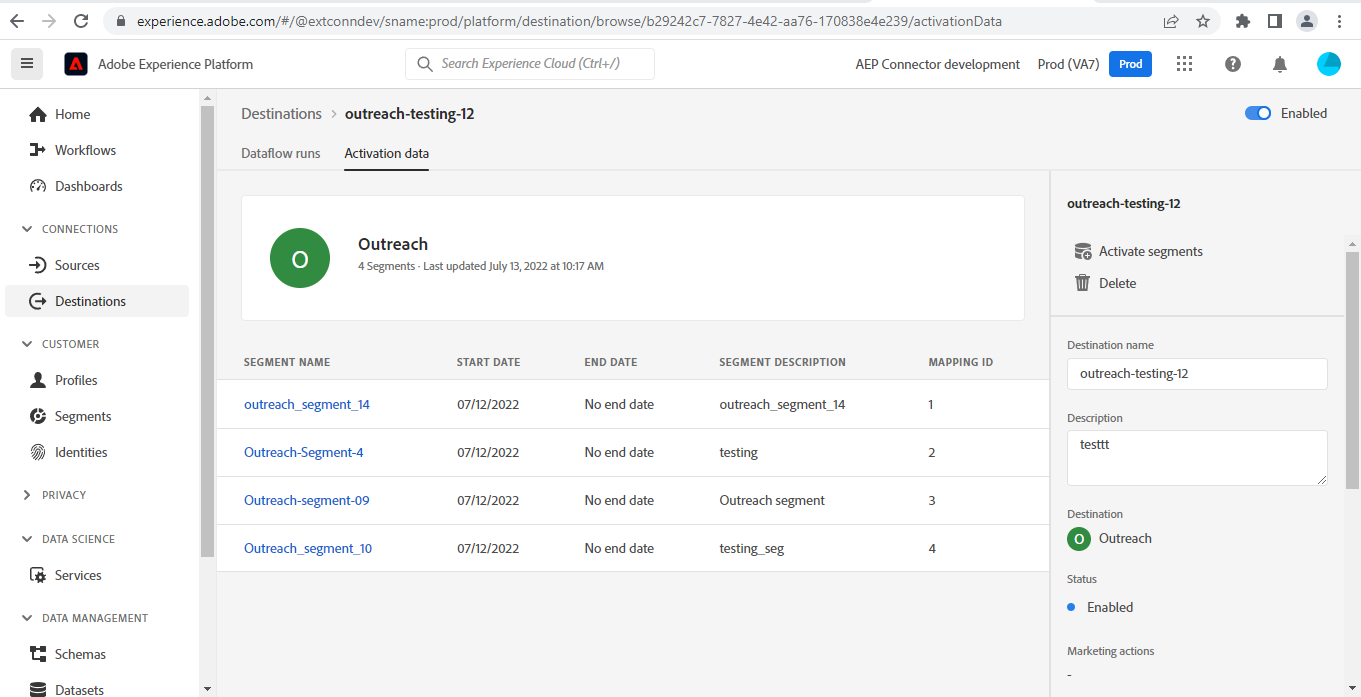
Task: Click the Prod sandbox button
Action: 1130,64
